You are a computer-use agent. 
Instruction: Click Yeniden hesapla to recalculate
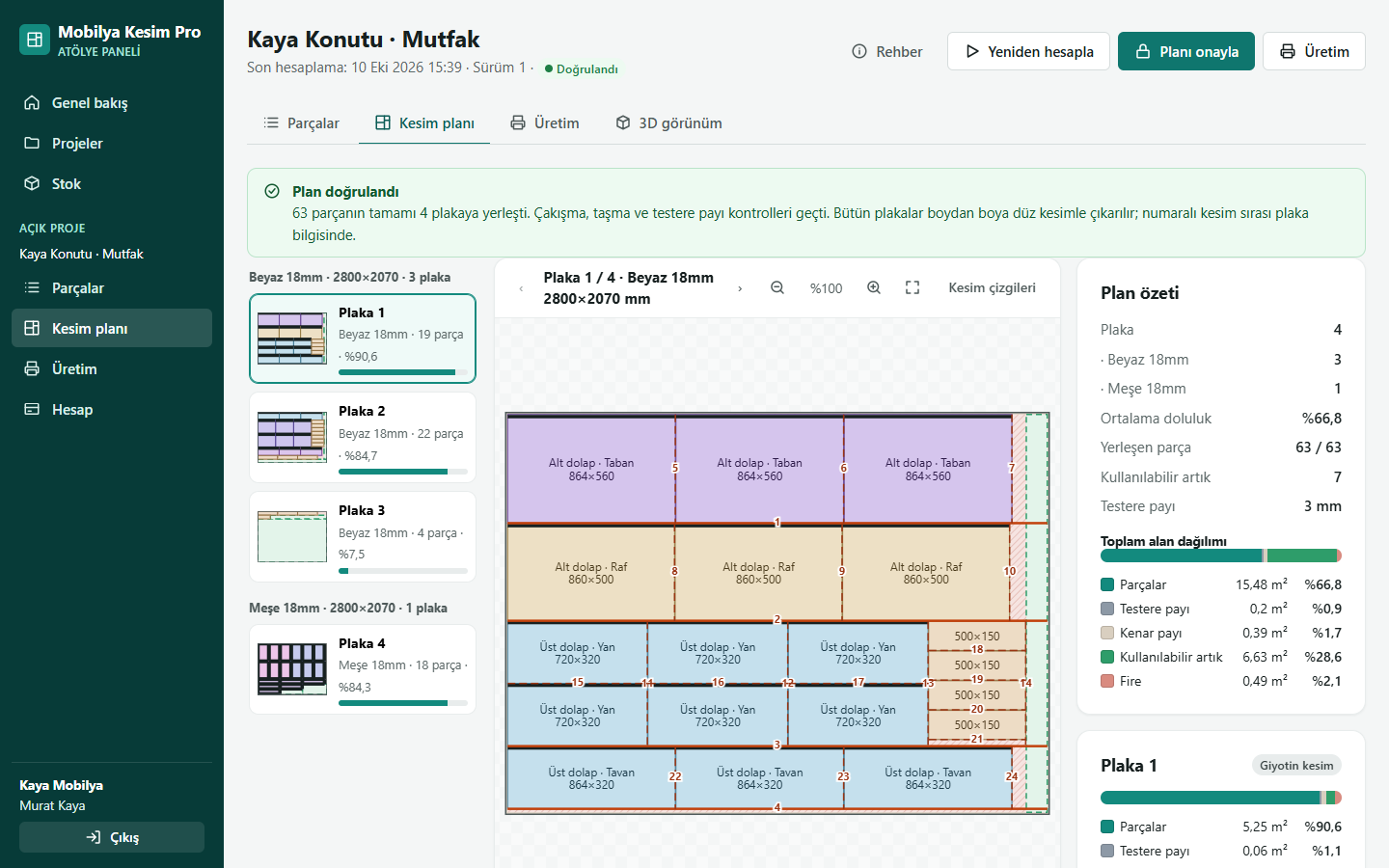pos(1028,51)
